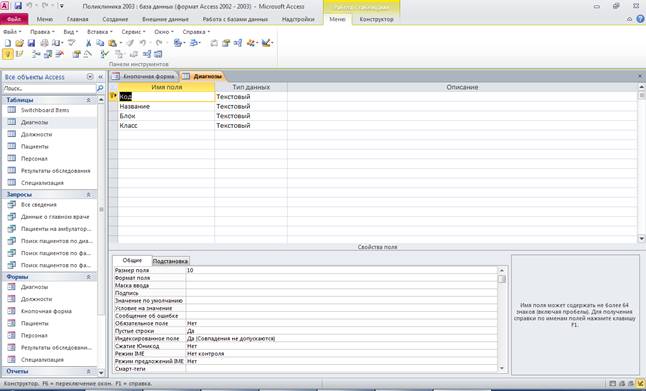Screen dimensions: 646x391
Task: Switch to the Главная ribbon tab
Action: tap(77, 19)
